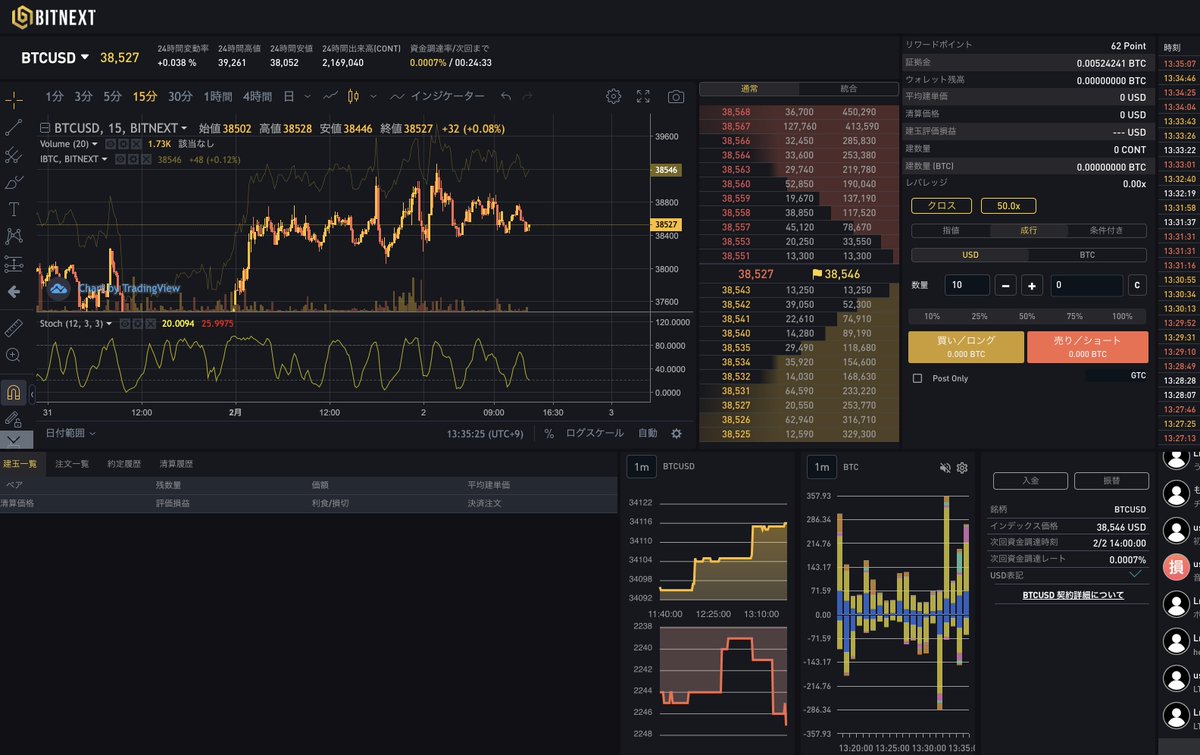Open the 注文一覧 orders tab
This screenshot has height=755, width=1200.
tap(72, 464)
